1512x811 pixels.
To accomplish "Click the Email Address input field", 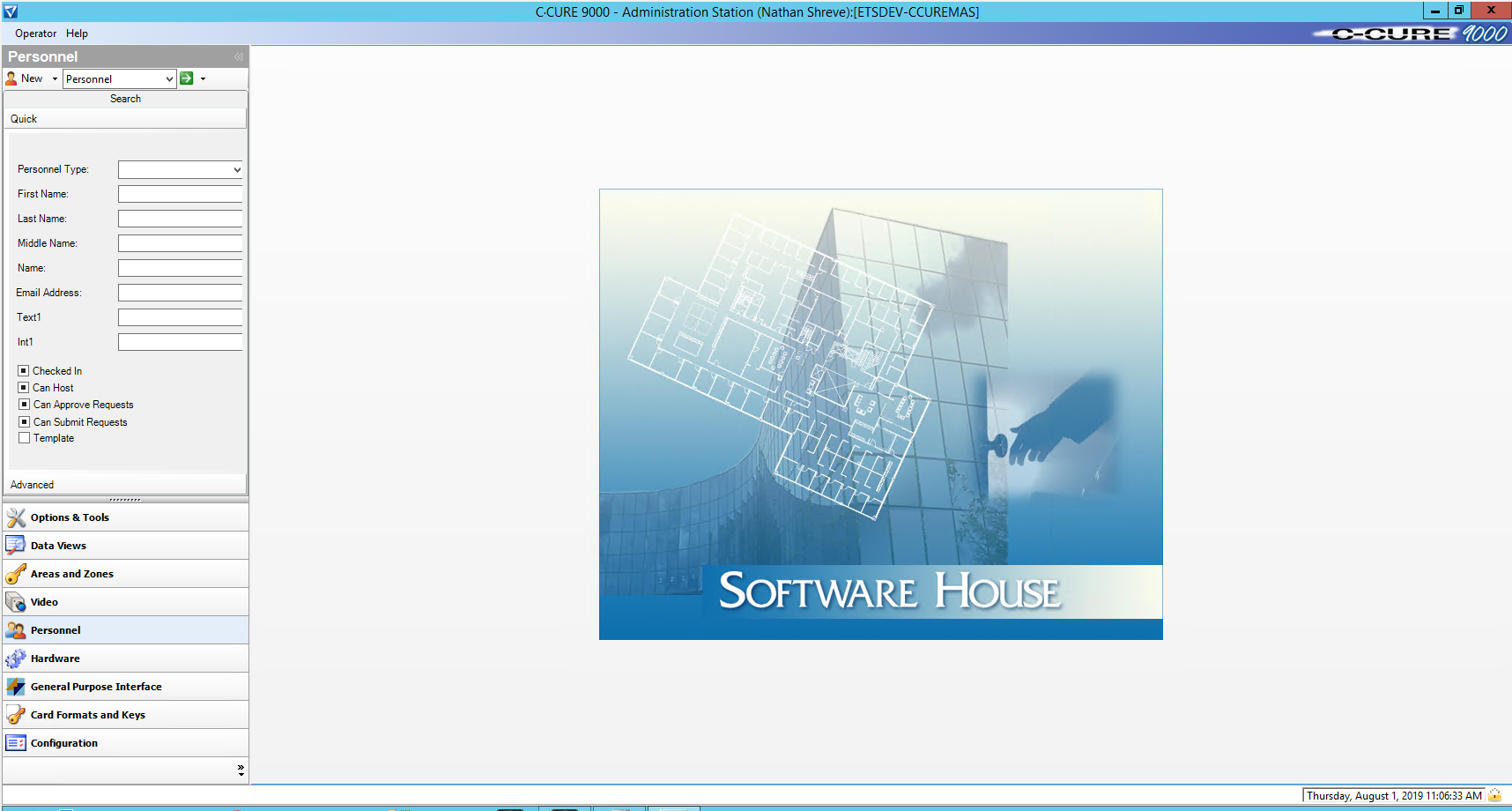I will [x=180, y=293].
